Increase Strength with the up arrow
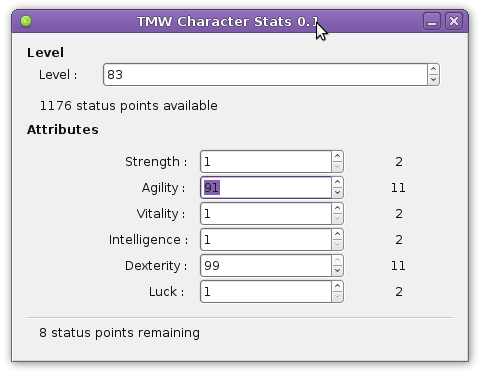482x375 pixels. [337, 156]
